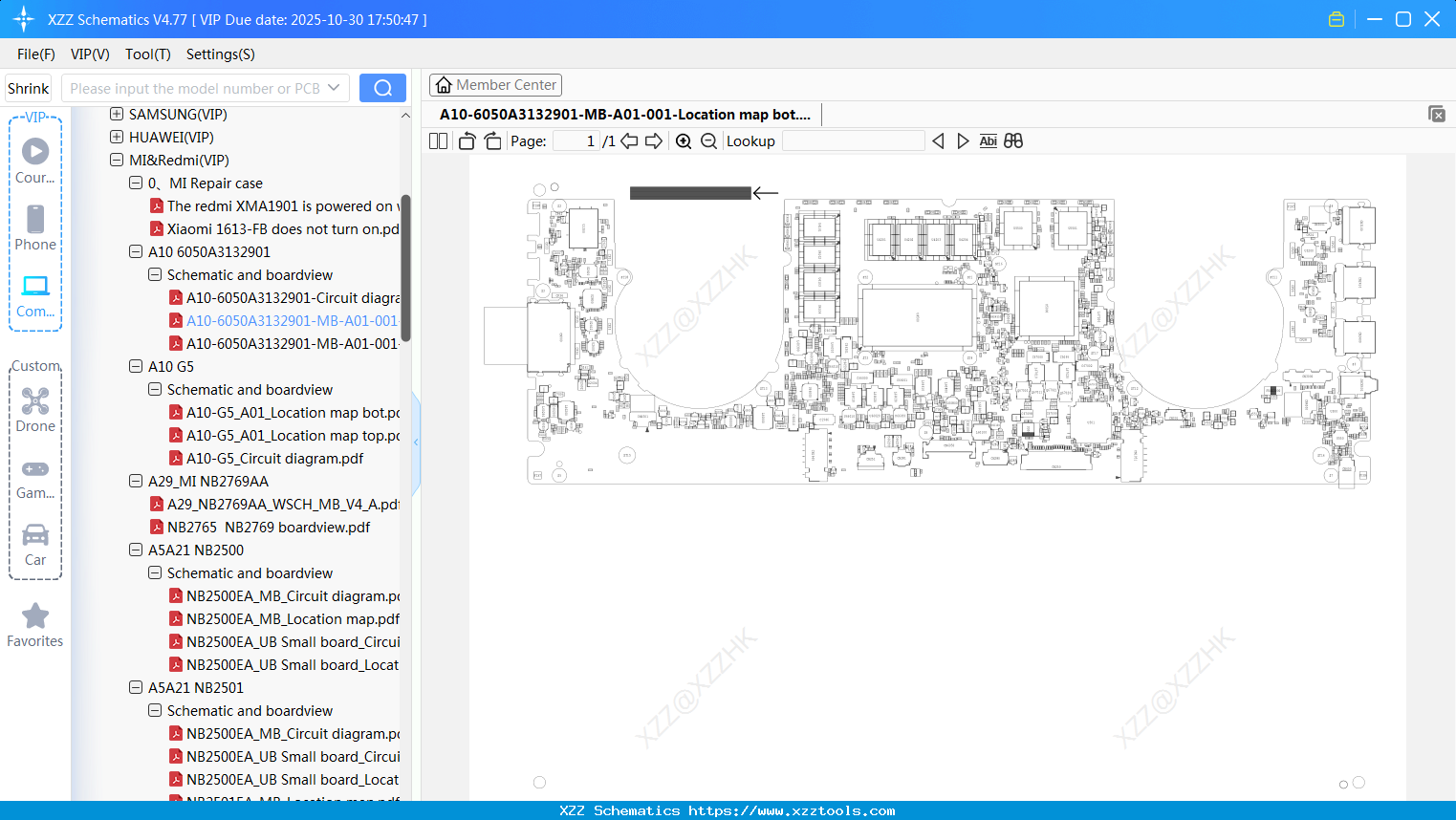
Task: Open the model number dropdown arrow
Action: pyautogui.click(x=334, y=88)
